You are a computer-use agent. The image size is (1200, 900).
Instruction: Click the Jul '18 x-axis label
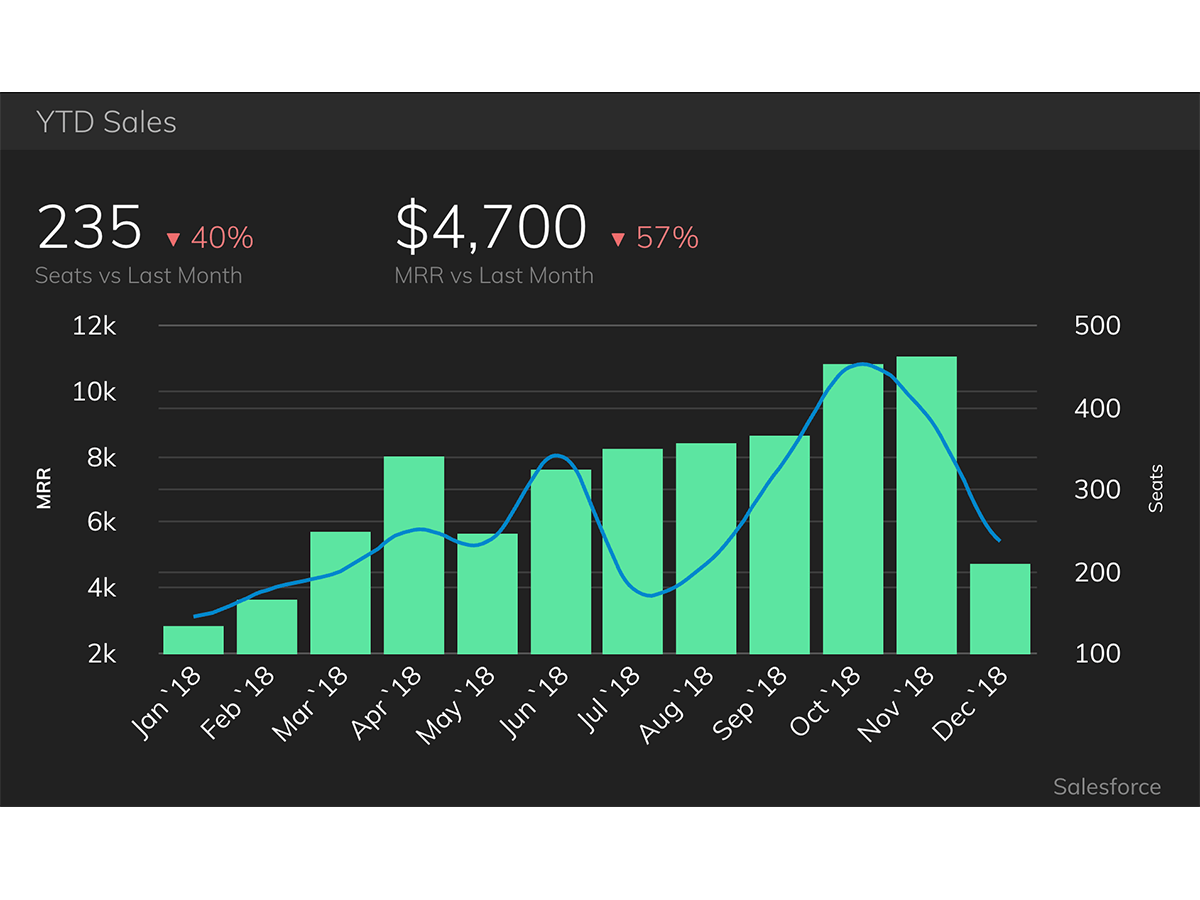tap(611, 703)
